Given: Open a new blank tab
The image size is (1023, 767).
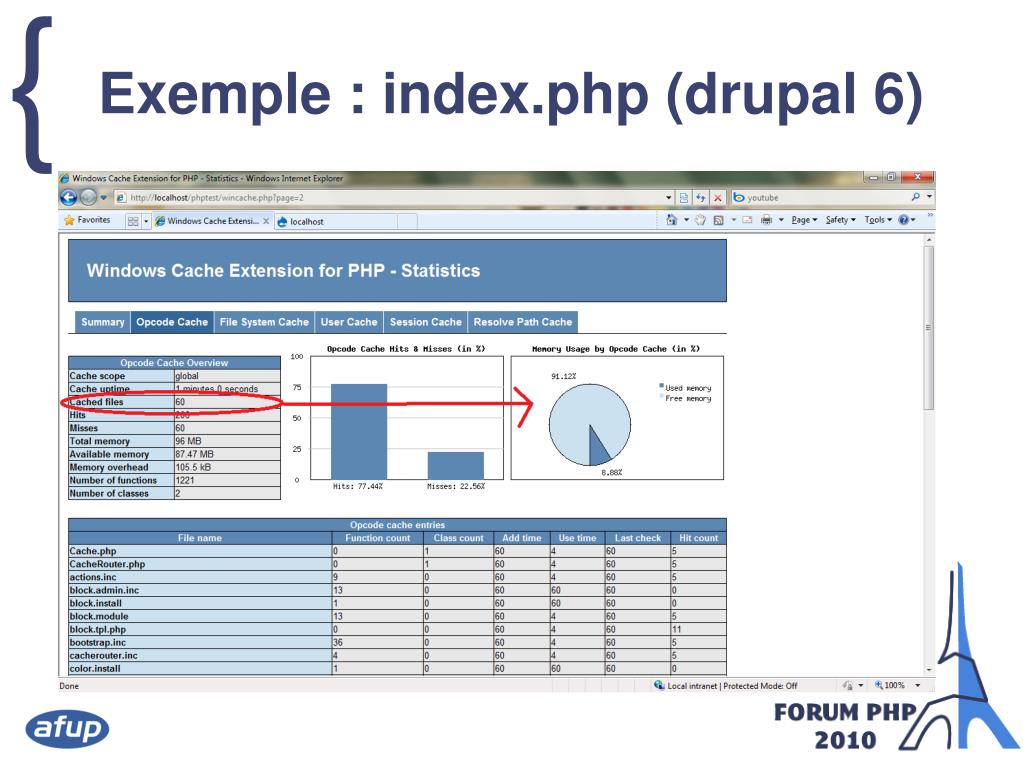Looking at the screenshot, I should (x=407, y=222).
